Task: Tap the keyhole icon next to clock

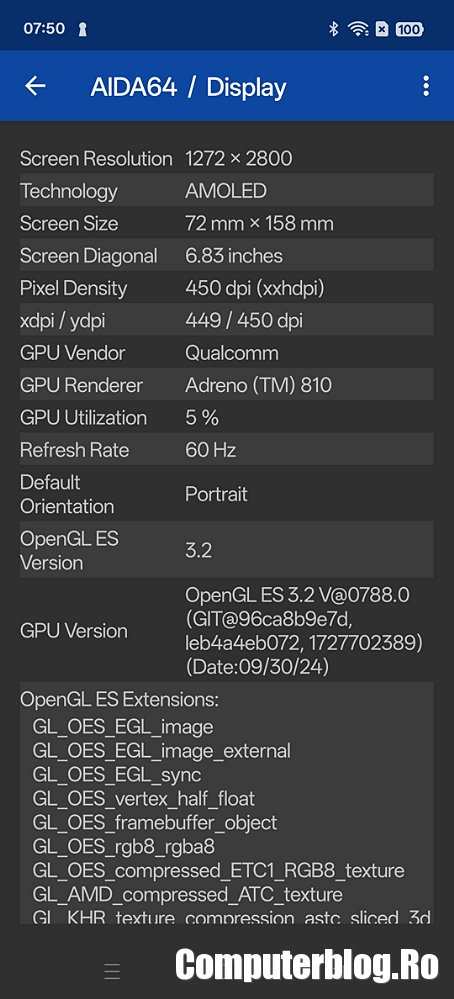Action: pyautogui.click(x=82, y=29)
